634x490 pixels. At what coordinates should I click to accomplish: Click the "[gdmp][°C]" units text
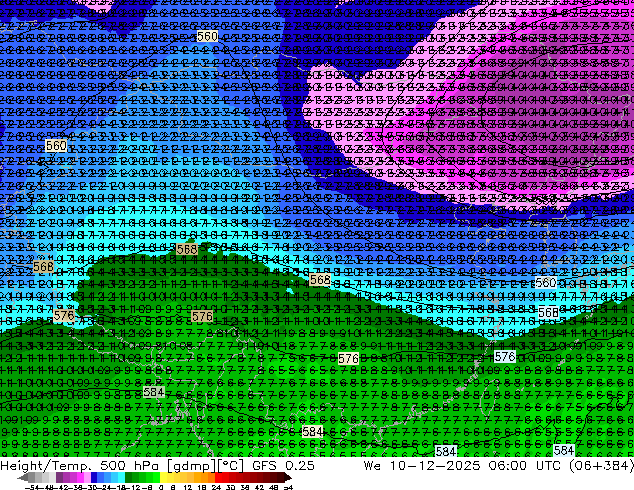tap(206, 466)
